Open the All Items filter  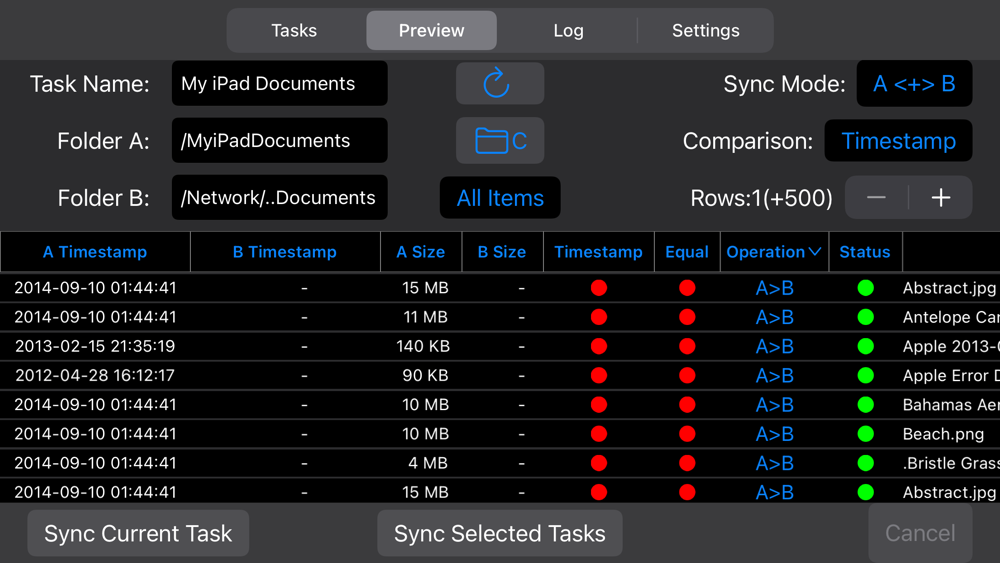[500, 198]
